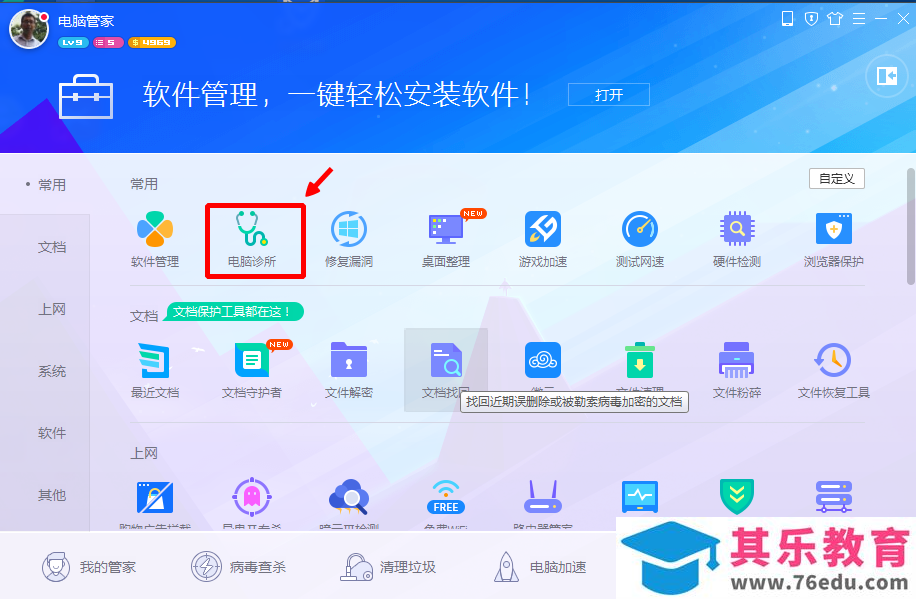Screen dimensions: 916x599
Task: Open the green shield arrows icon
Action: (x=737, y=497)
